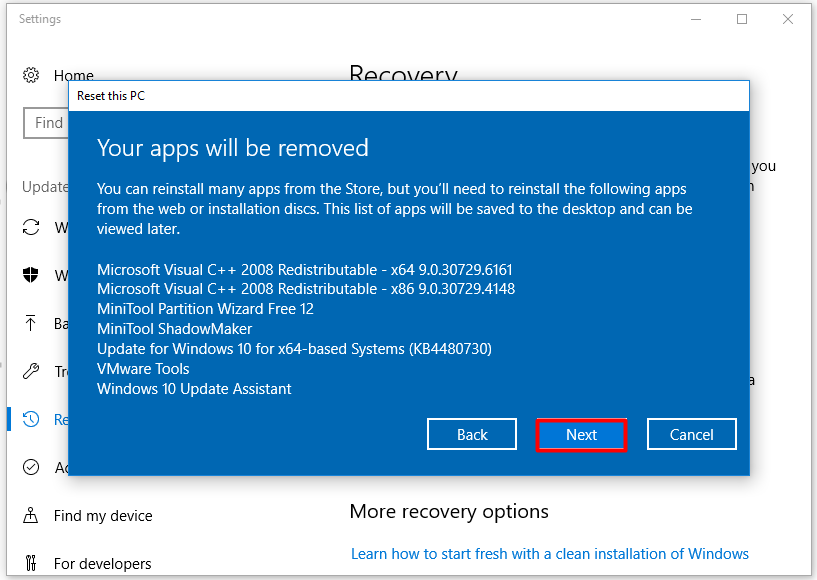
Task: Open the clean installation of Windows link
Action: tap(549, 553)
